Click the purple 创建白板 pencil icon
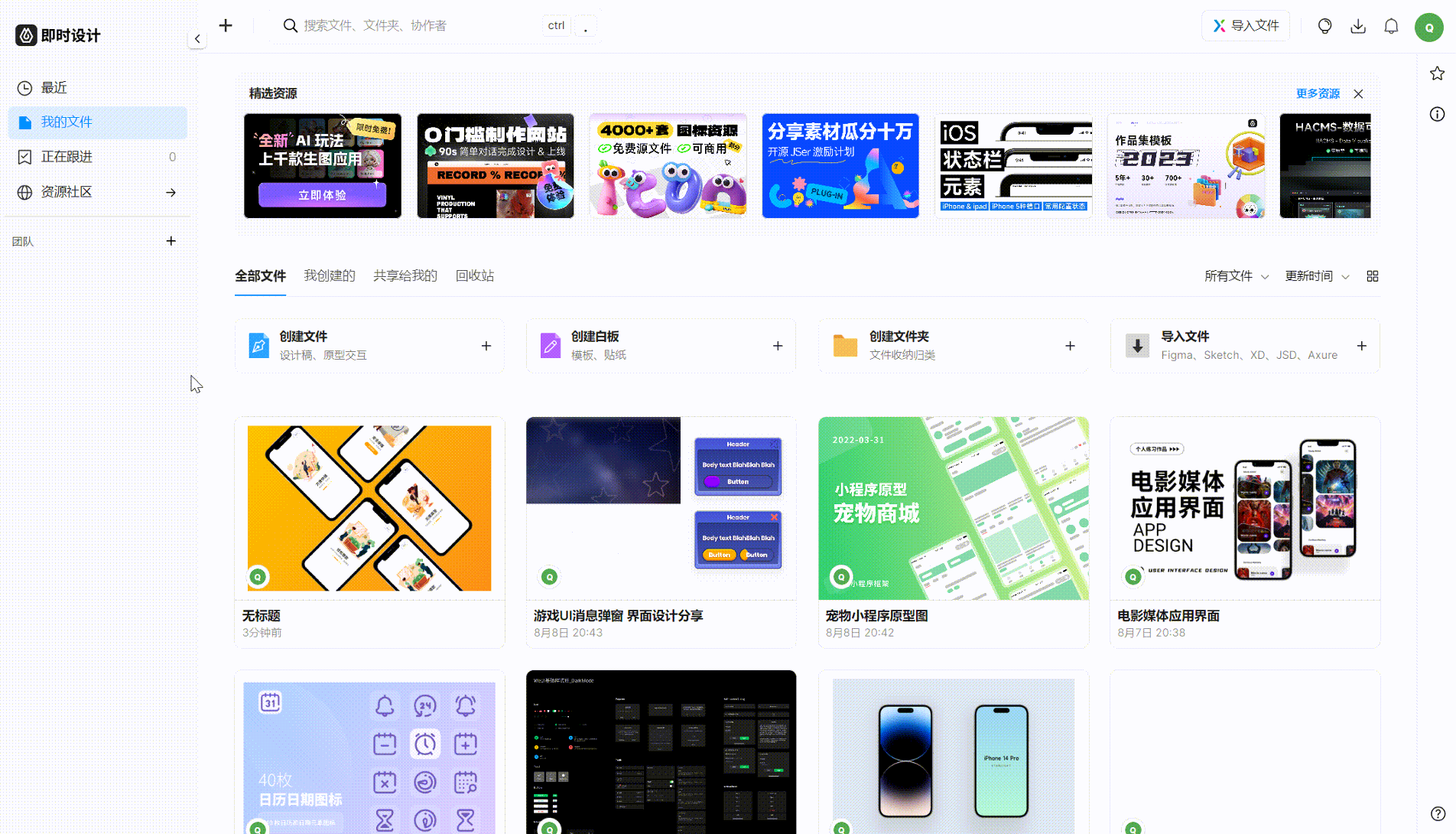Screen dimensions: 1456x834 click(x=551, y=346)
